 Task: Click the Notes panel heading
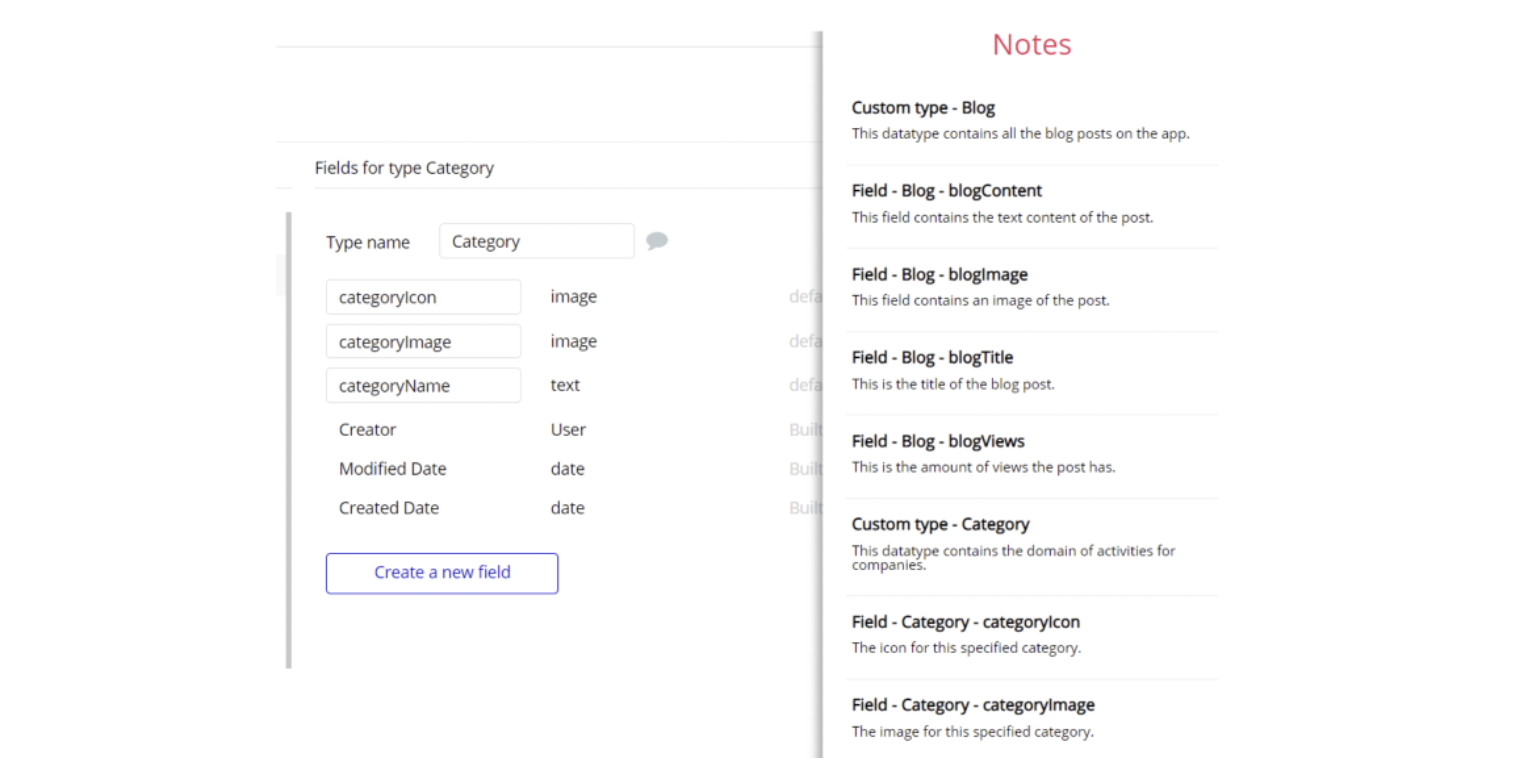pyautogui.click(x=1031, y=44)
